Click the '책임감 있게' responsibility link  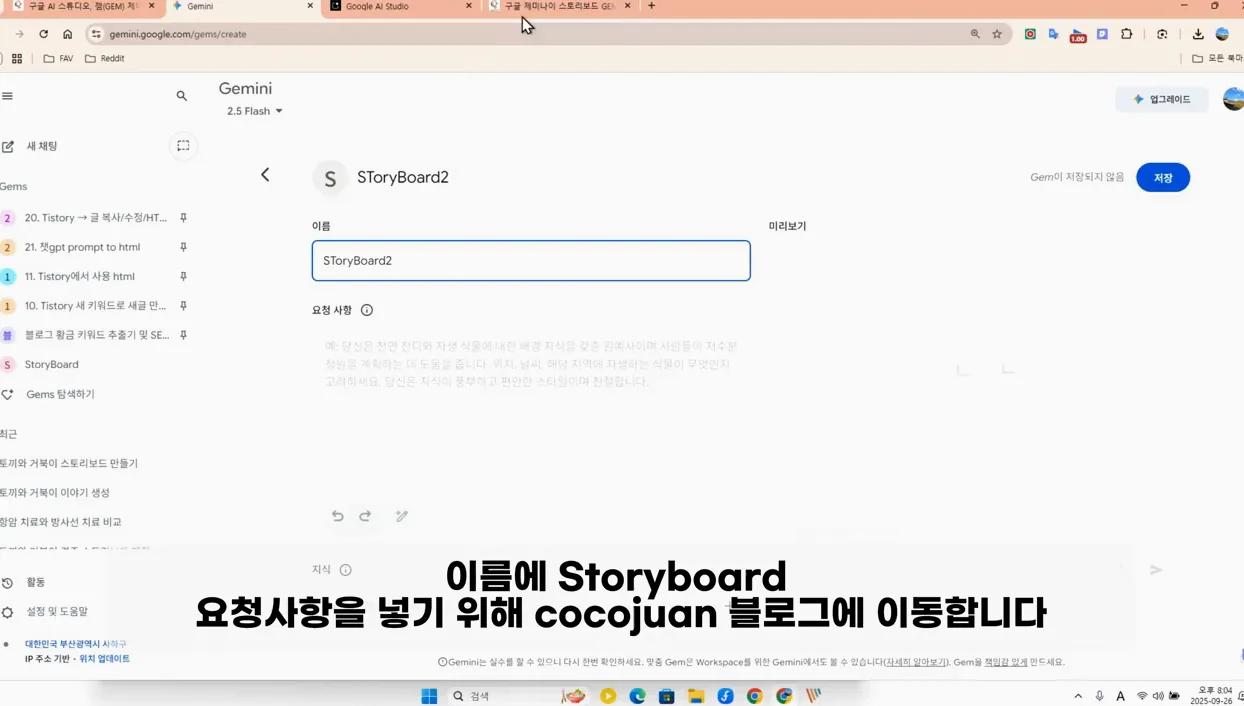click(x=1005, y=662)
